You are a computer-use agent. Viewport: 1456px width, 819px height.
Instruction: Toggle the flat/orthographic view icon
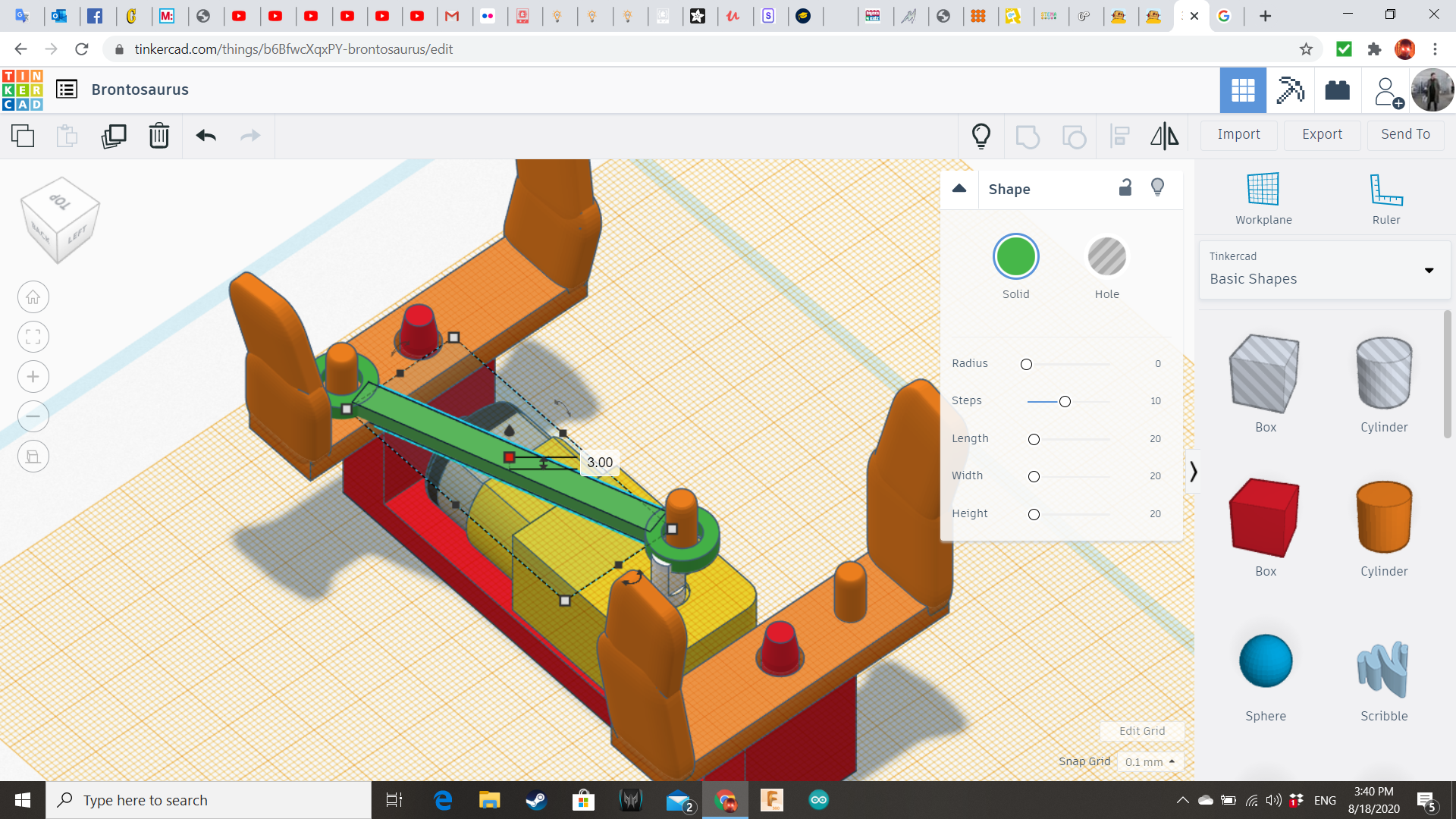(33, 456)
